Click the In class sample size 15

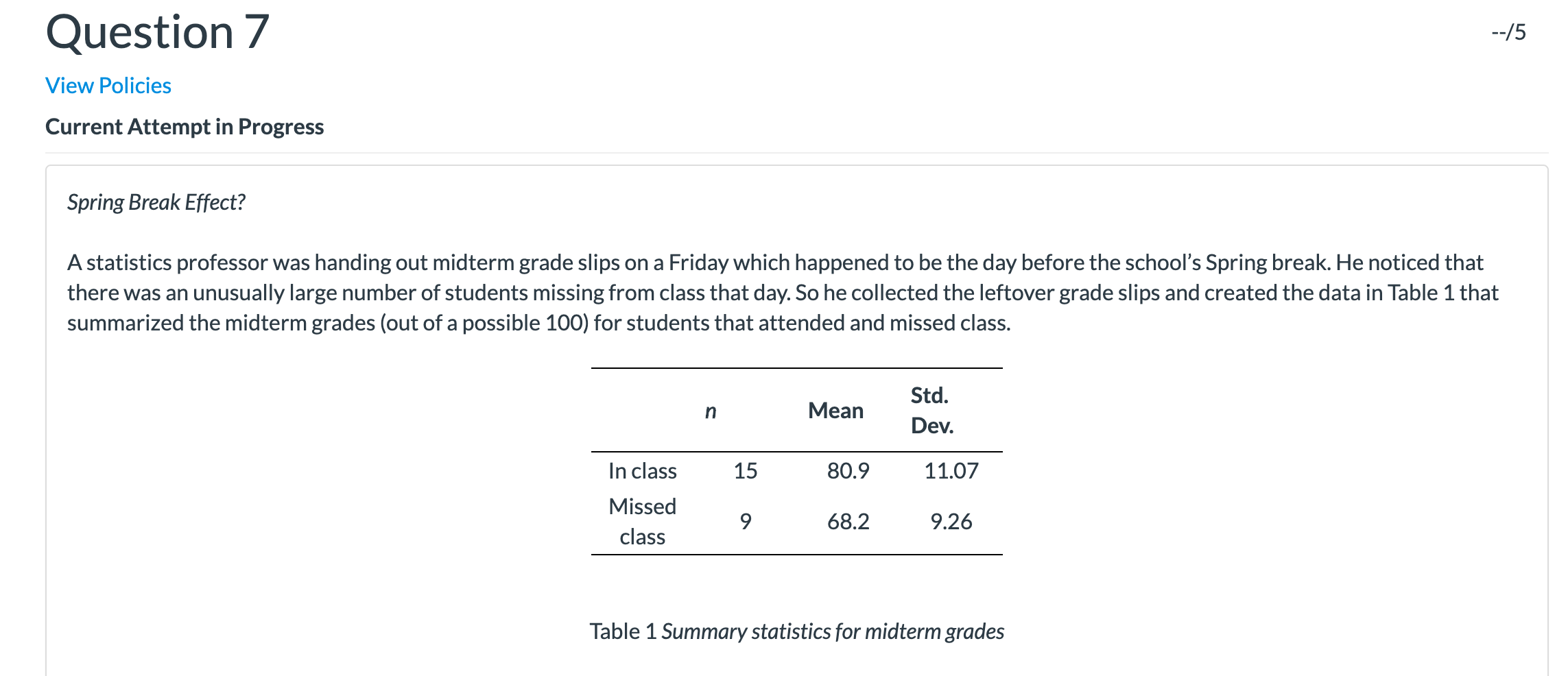745,471
